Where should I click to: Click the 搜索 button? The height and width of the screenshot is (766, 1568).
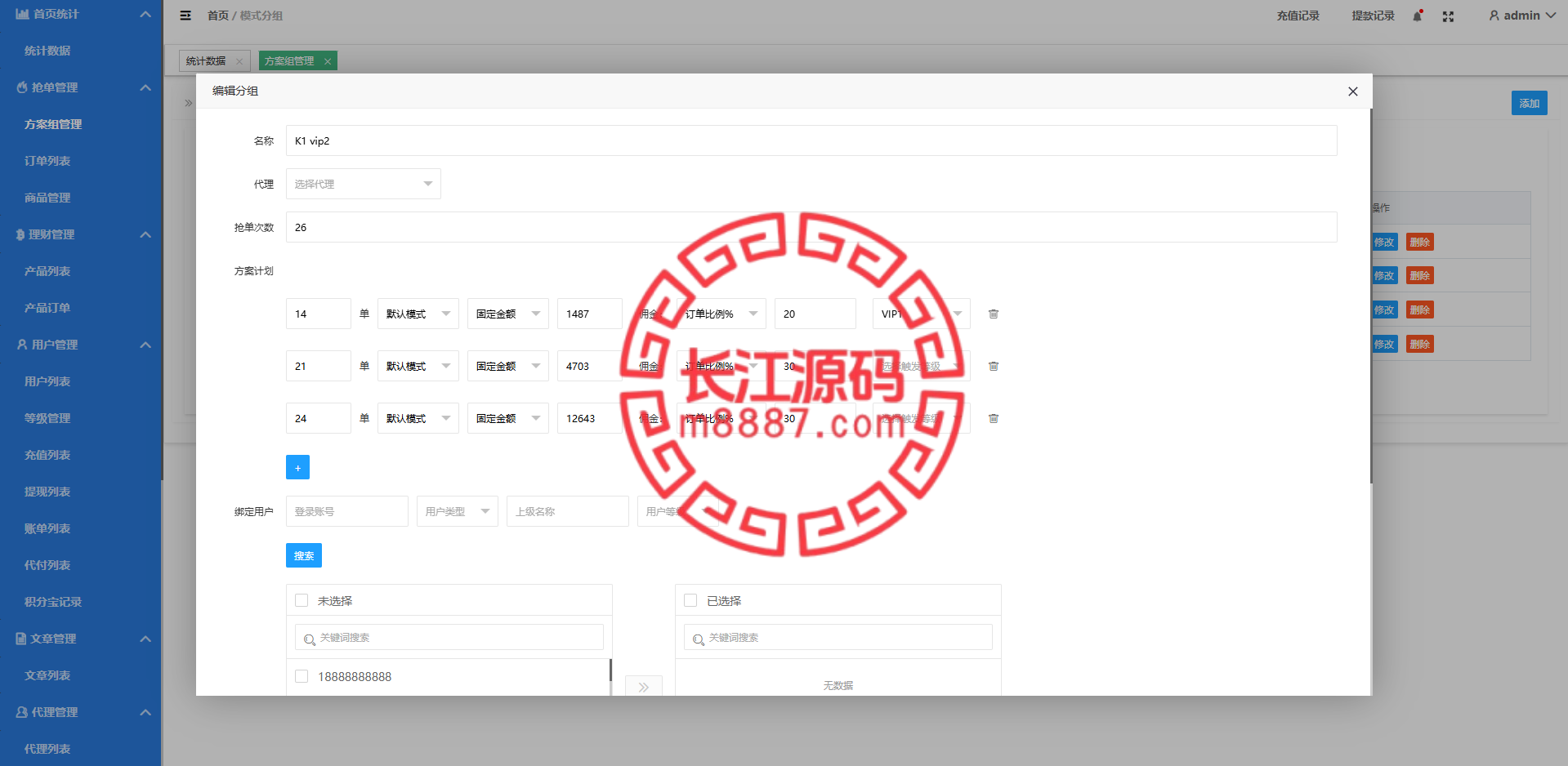(x=304, y=555)
